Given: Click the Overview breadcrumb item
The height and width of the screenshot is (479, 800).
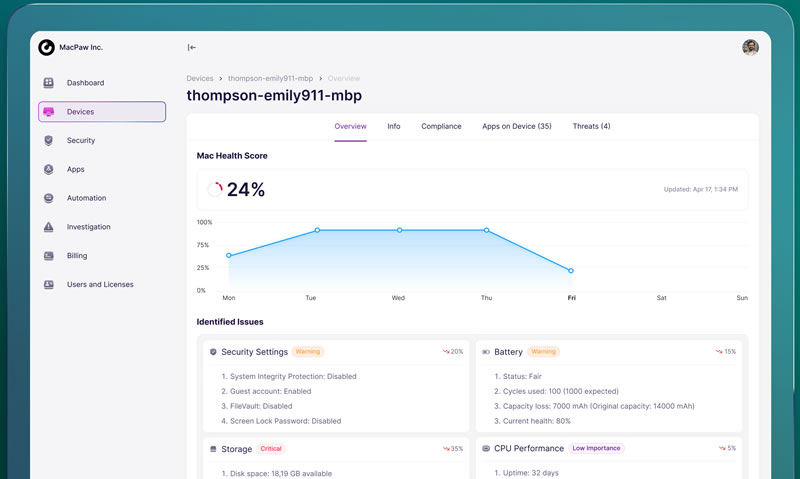Looking at the screenshot, I should click(x=343, y=79).
